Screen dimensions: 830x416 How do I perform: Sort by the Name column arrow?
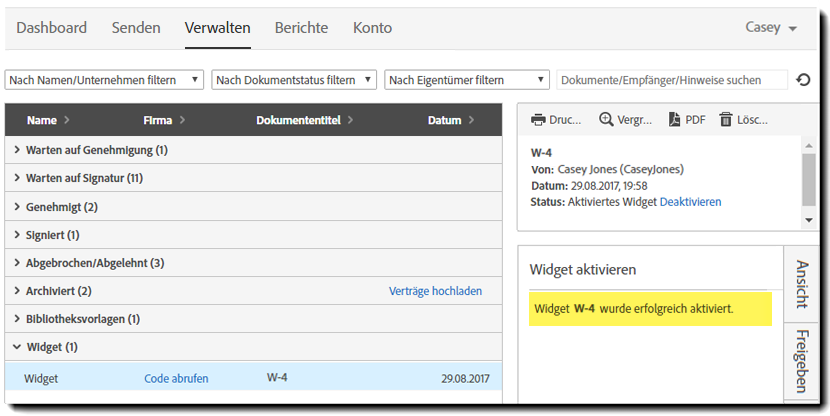pos(67,121)
